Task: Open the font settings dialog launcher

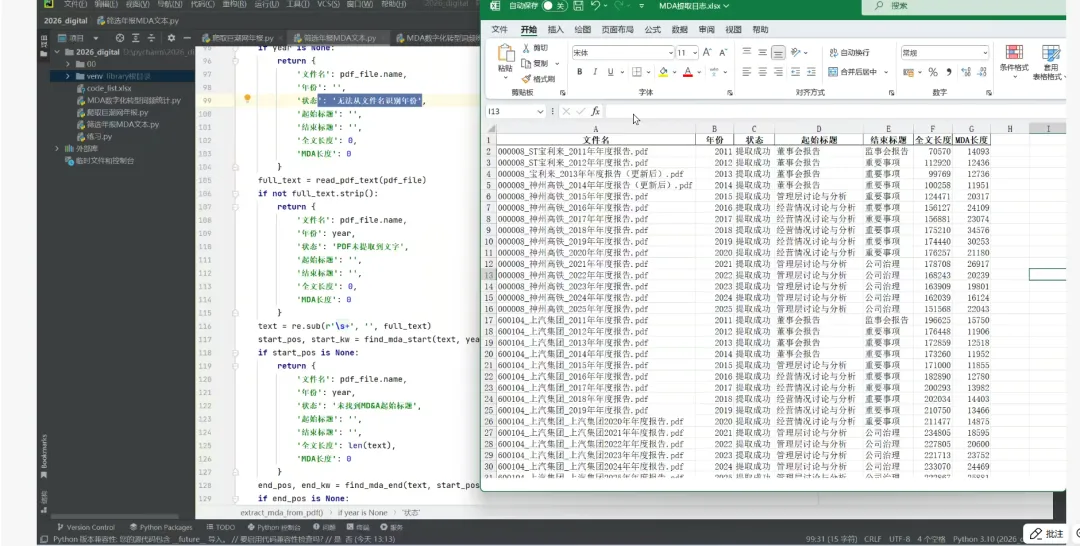Action: pos(731,92)
